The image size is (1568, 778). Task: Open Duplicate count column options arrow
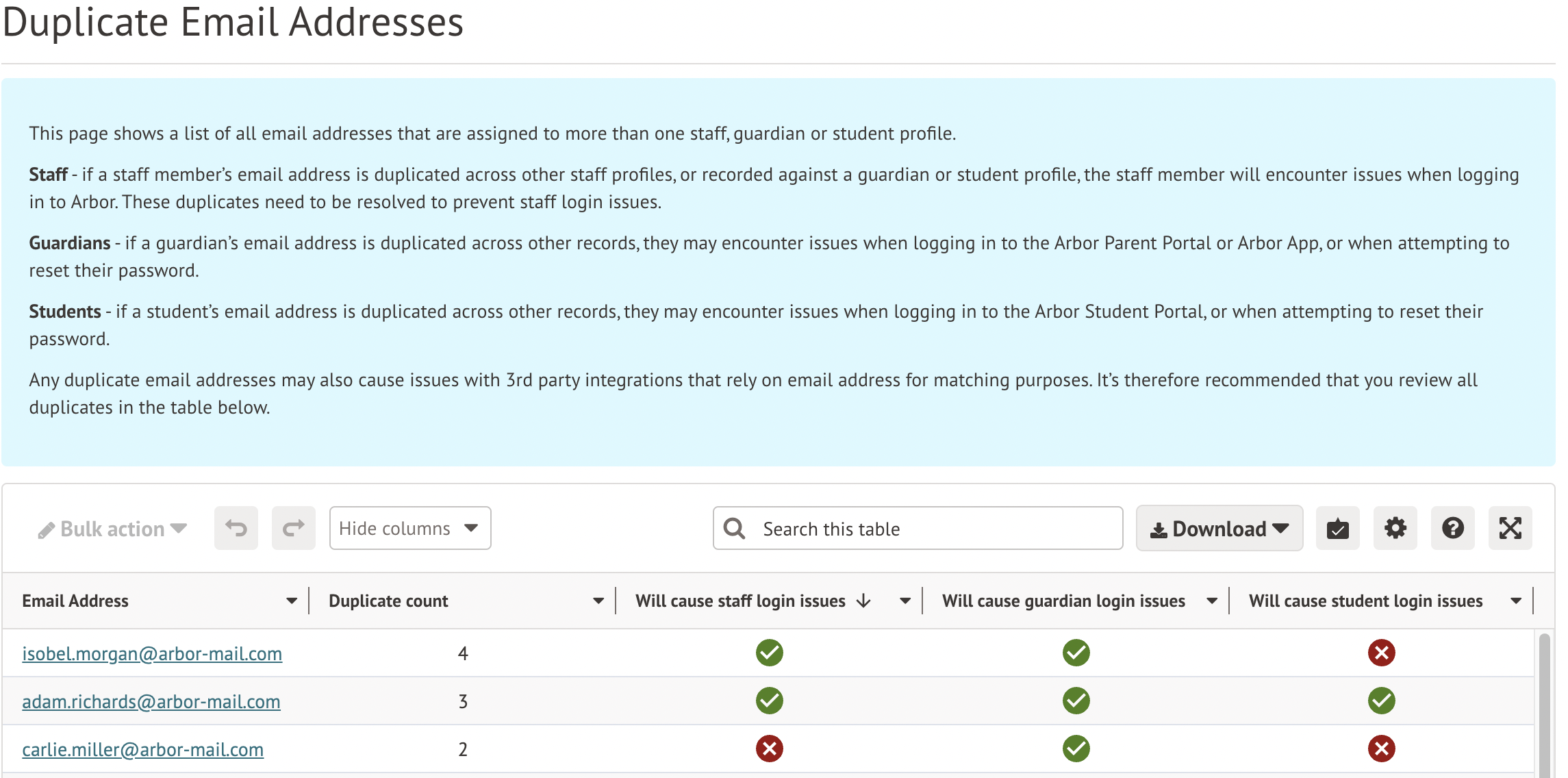click(598, 601)
